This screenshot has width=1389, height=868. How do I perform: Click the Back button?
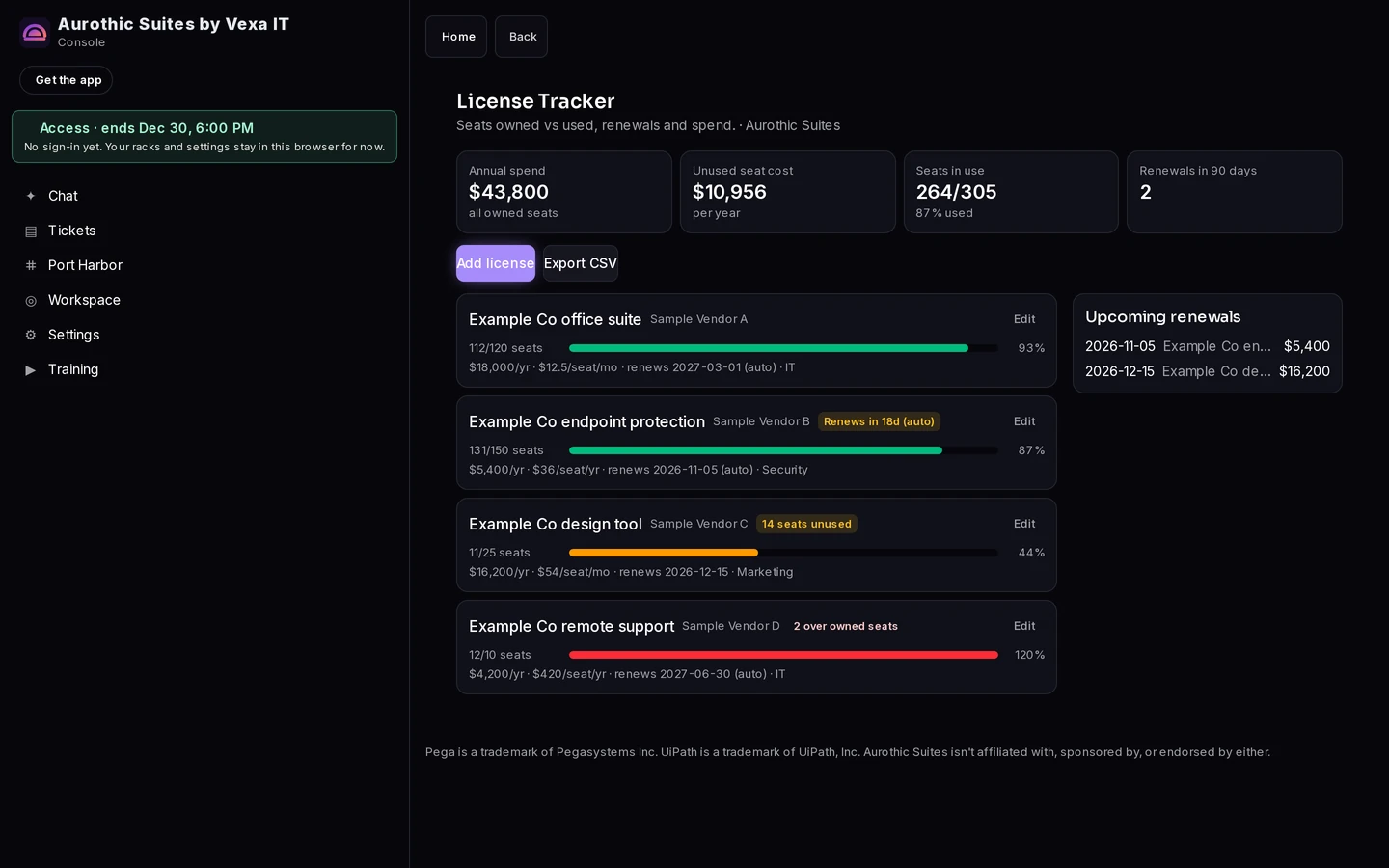521,37
